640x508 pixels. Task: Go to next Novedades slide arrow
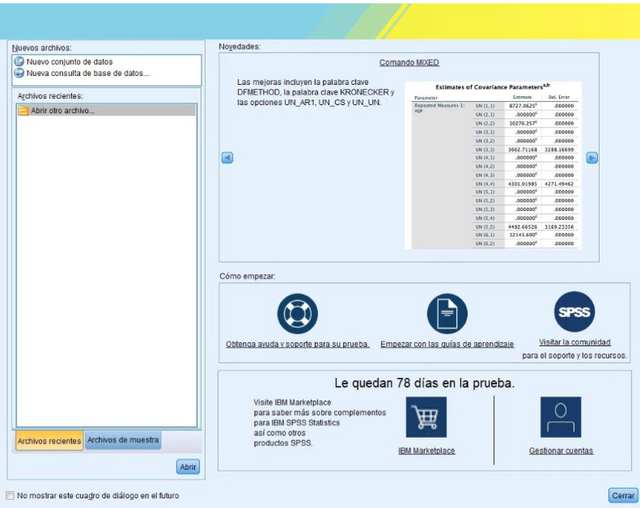point(592,158)
